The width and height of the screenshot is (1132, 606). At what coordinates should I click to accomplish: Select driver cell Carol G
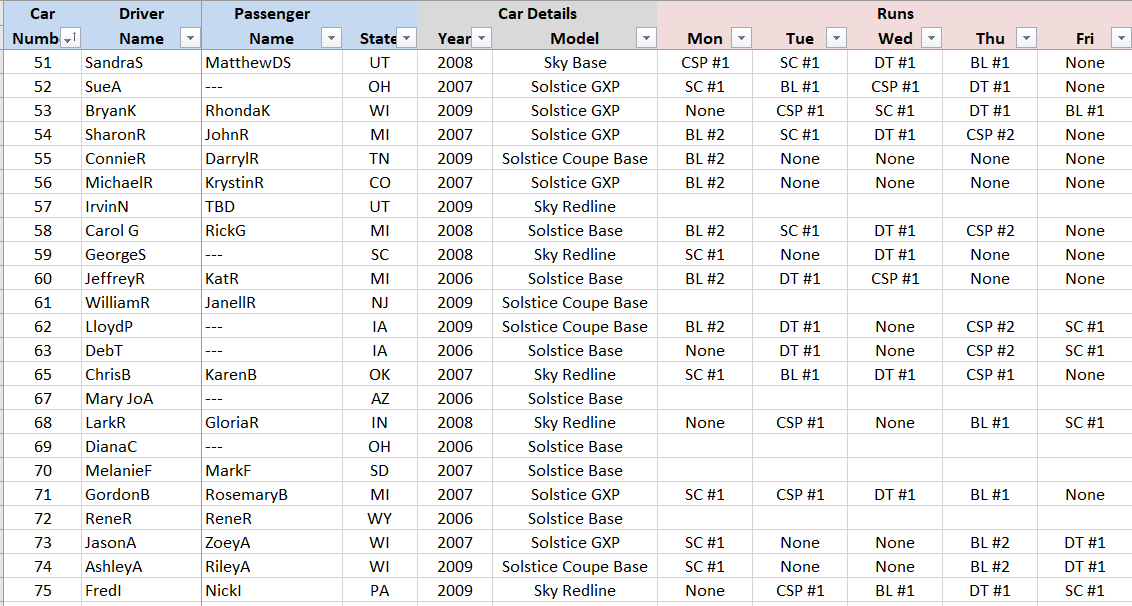click(142, 230)
